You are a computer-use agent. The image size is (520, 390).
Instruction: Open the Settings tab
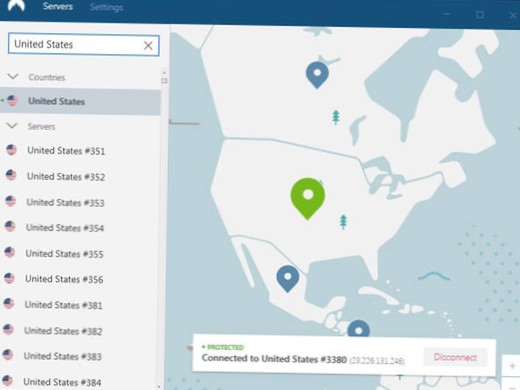(x=106, y=7)
